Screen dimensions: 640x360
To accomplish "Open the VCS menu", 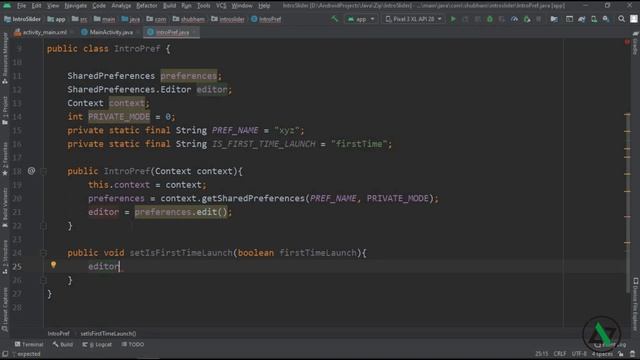I will (x=221, y=6).
